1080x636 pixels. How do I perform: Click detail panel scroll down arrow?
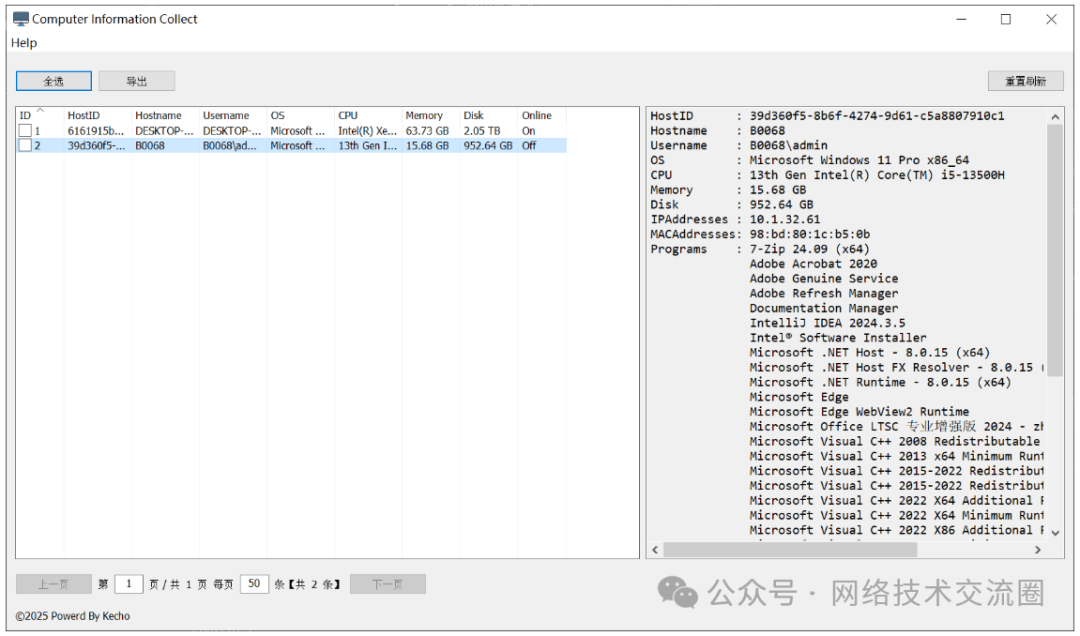(1055, 533)
